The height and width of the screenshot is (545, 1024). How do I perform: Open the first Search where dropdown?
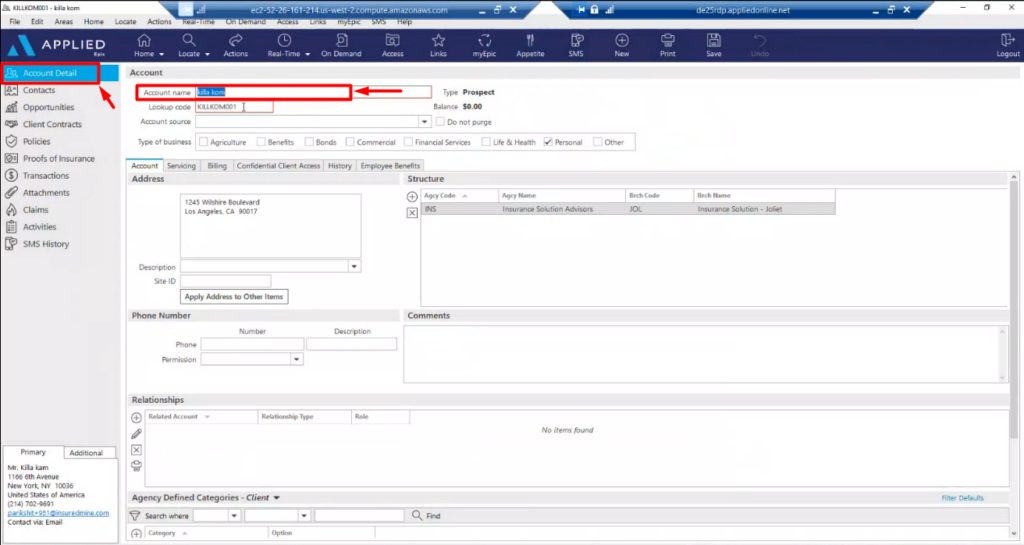coord(234,516)
